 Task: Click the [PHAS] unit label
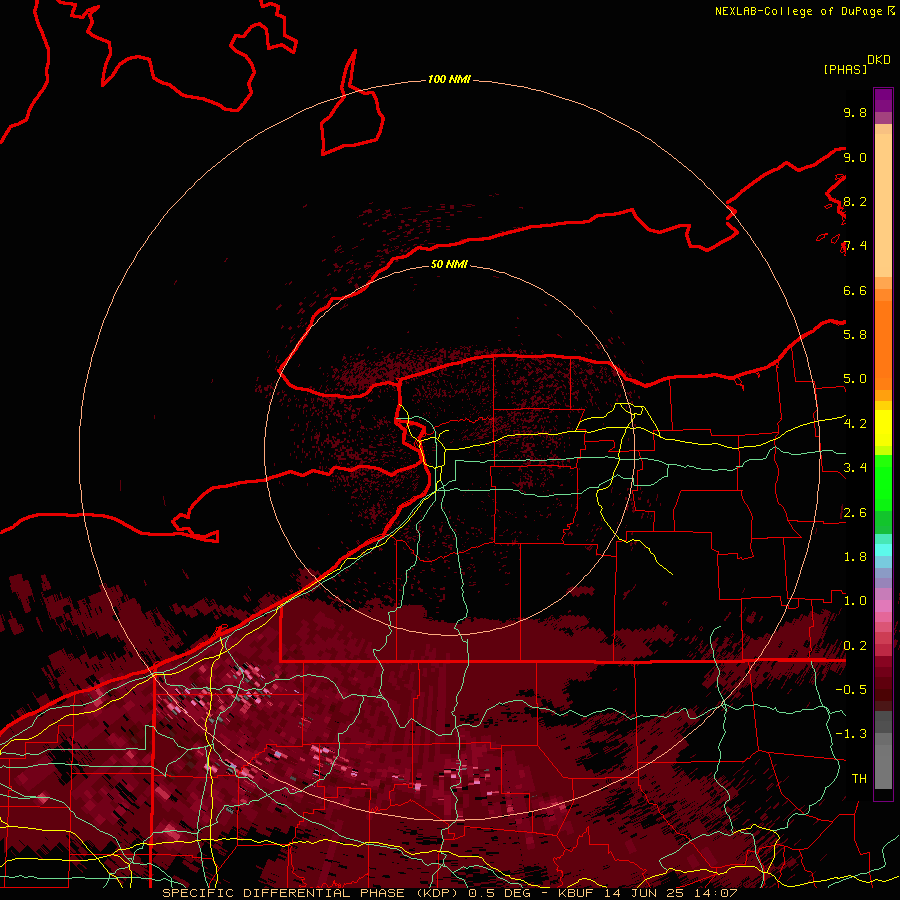coord(845,69)
